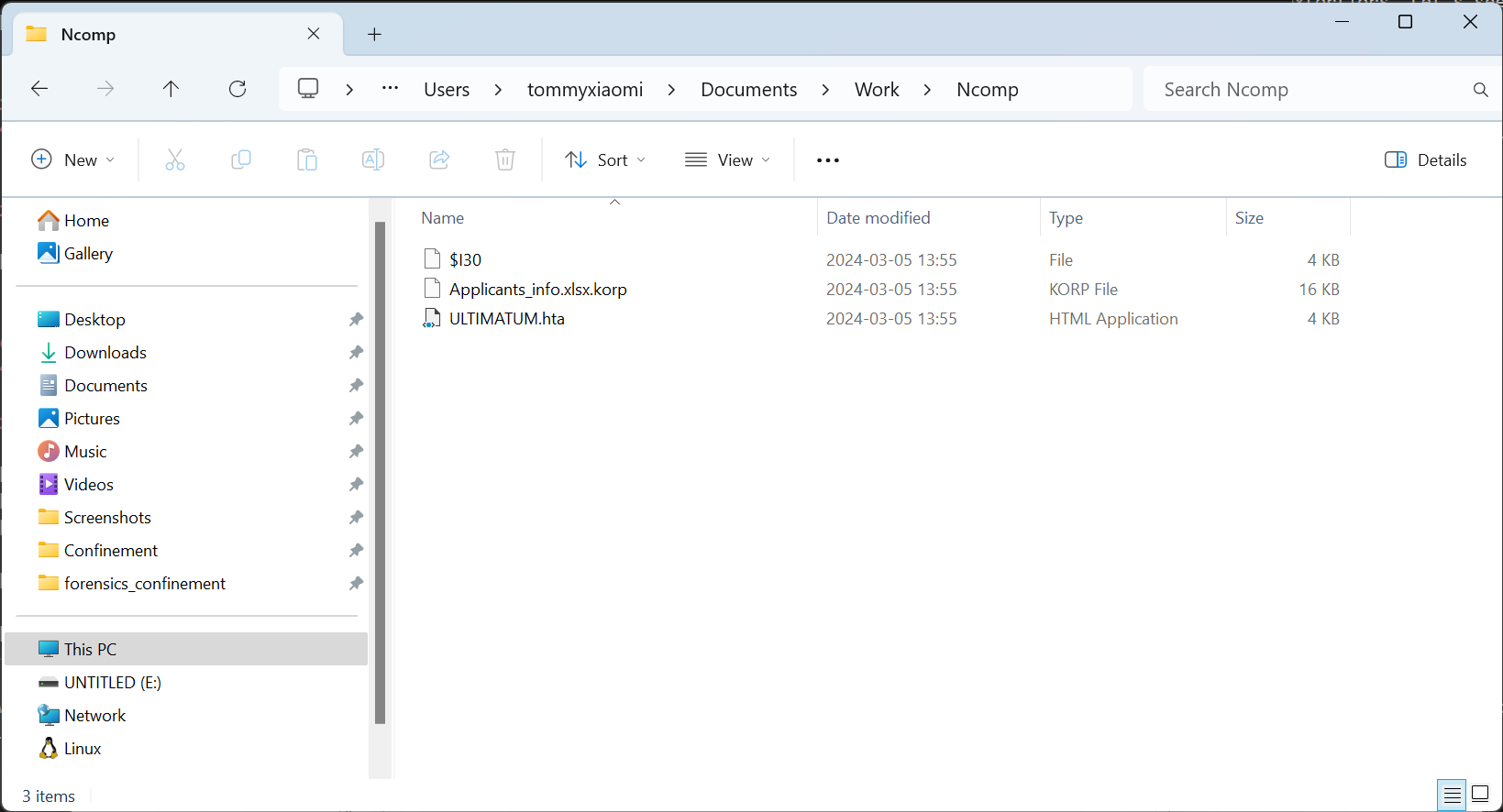
Task: Open a new tab with plus button
Action: [374, 35]
